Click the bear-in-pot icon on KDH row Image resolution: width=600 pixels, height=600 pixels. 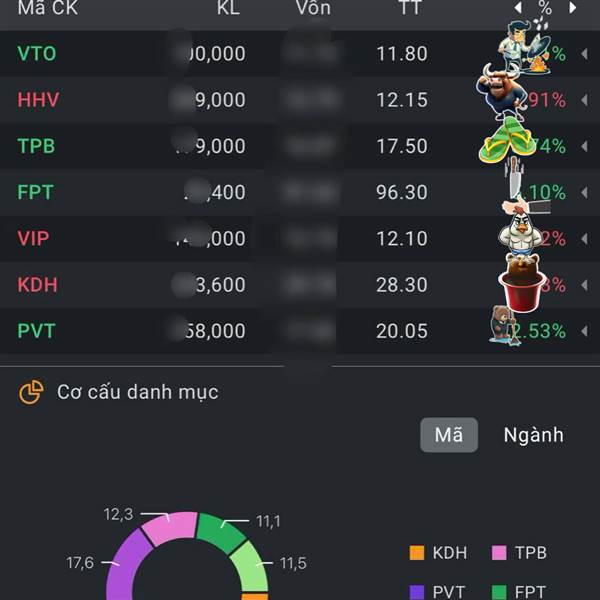click(x=520, y=281)
